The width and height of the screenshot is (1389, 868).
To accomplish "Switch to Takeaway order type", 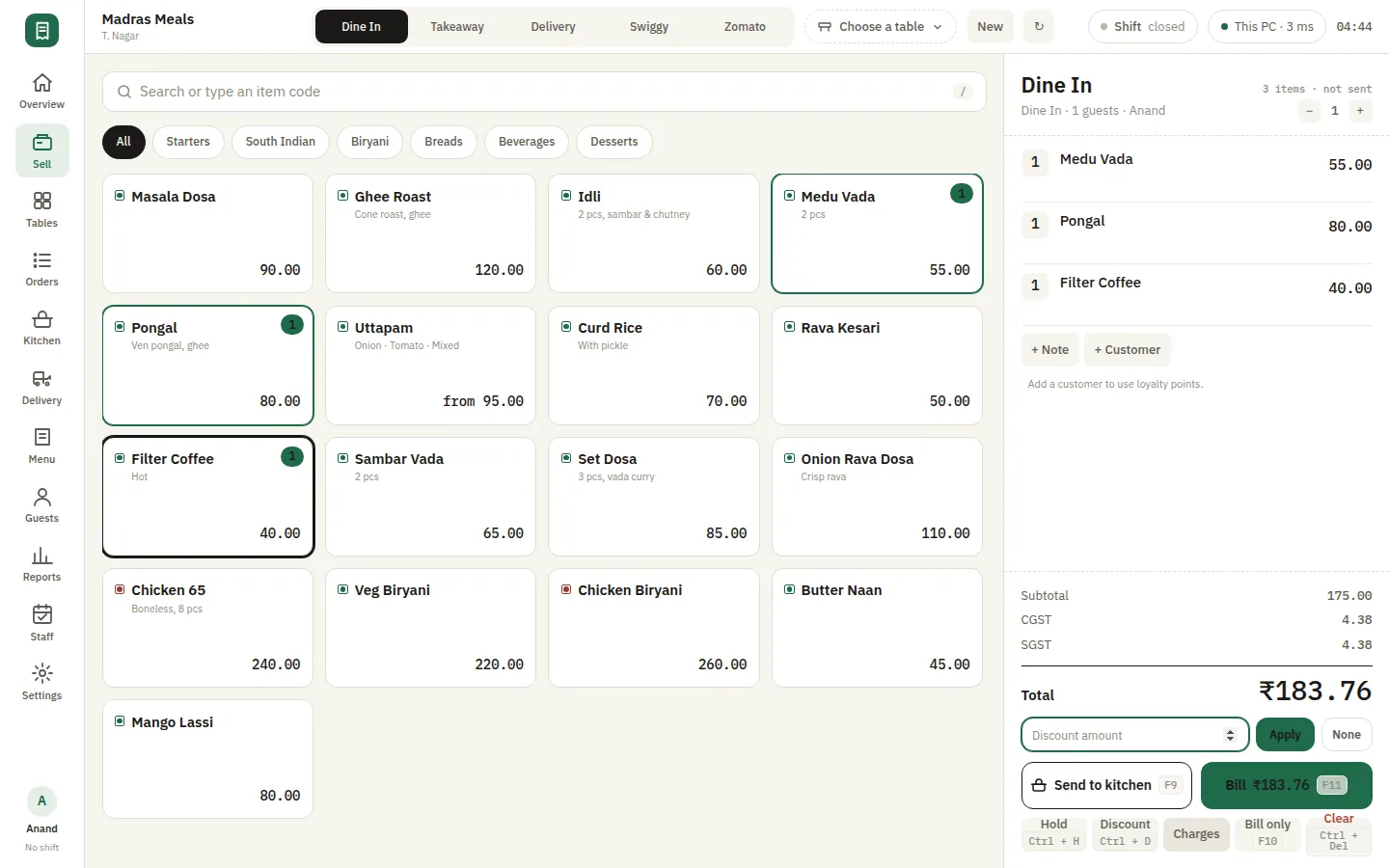I will 457,27.
